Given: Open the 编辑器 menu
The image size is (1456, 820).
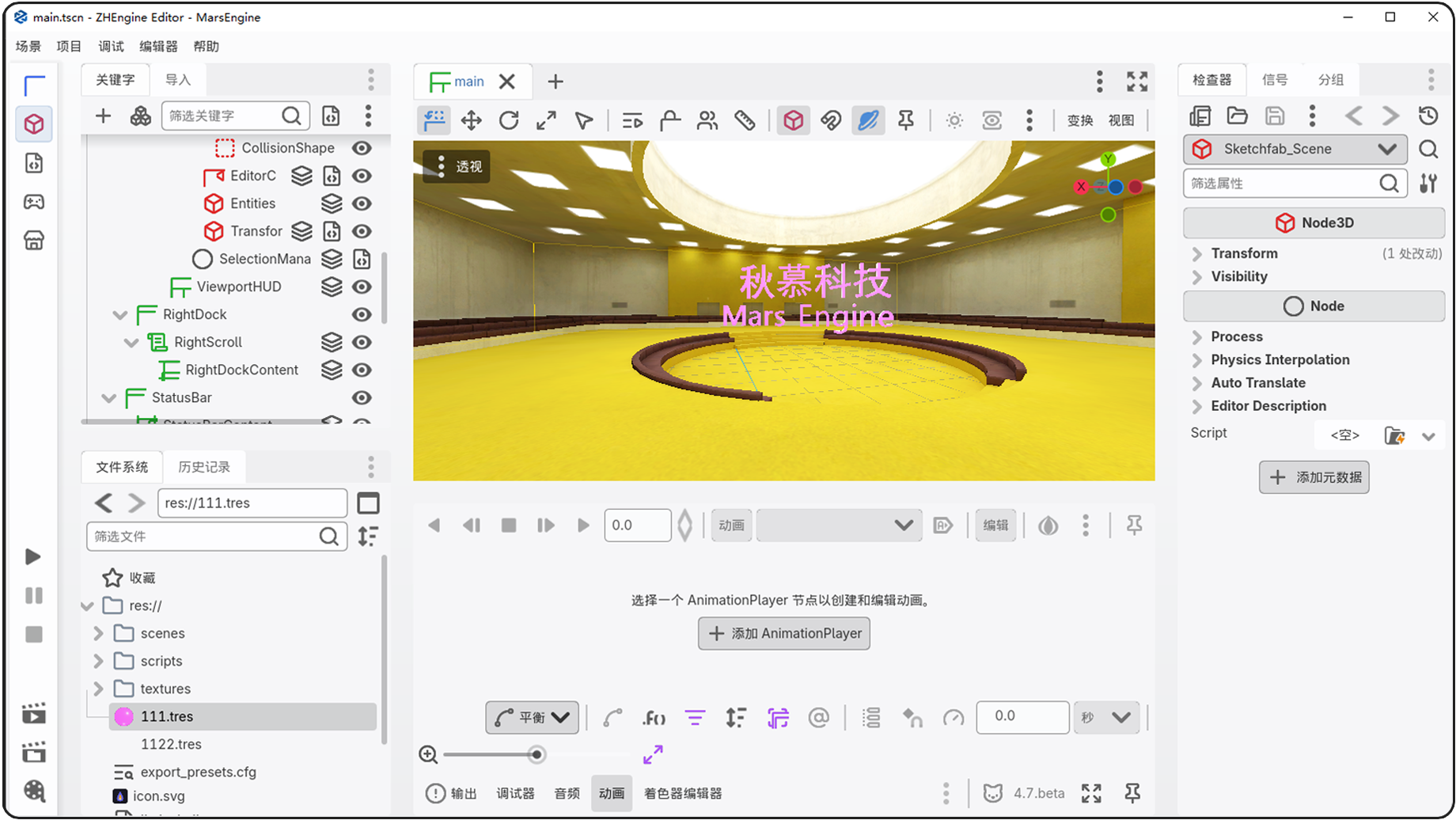Looking at the screenshot, I should pyautogui.click(x=158, y=46).
